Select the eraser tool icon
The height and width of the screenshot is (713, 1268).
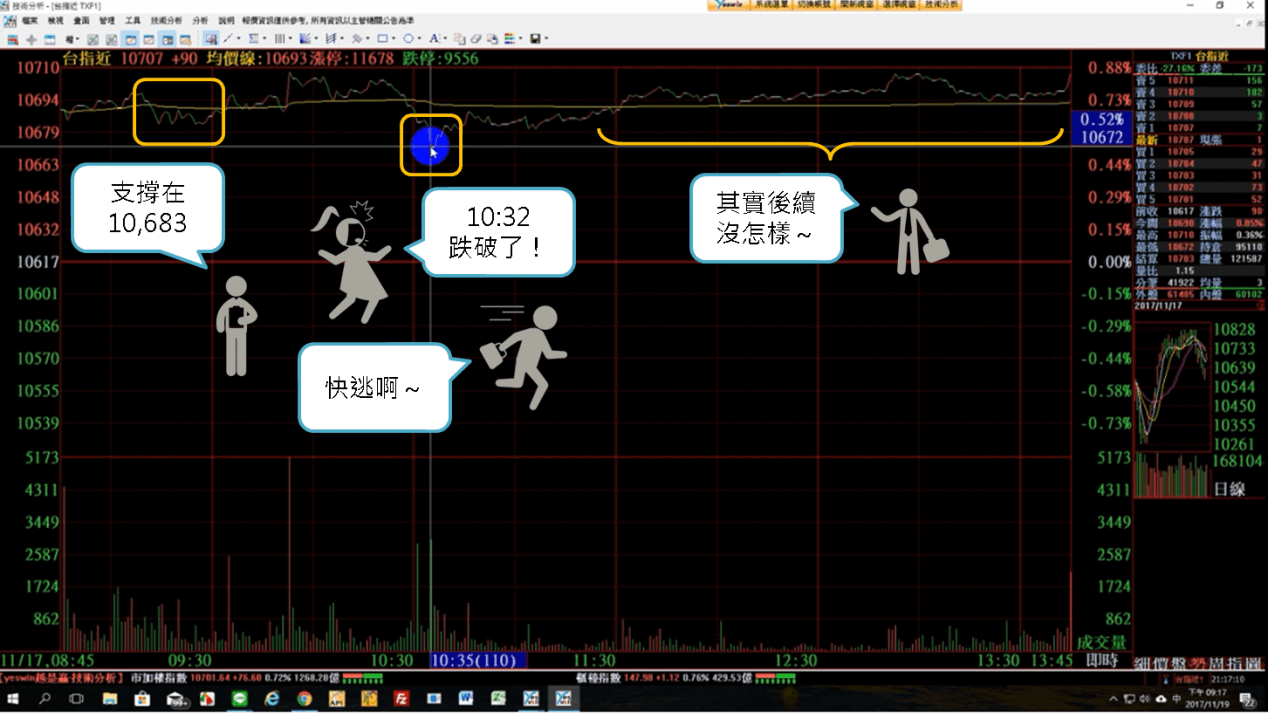(475, 39)
